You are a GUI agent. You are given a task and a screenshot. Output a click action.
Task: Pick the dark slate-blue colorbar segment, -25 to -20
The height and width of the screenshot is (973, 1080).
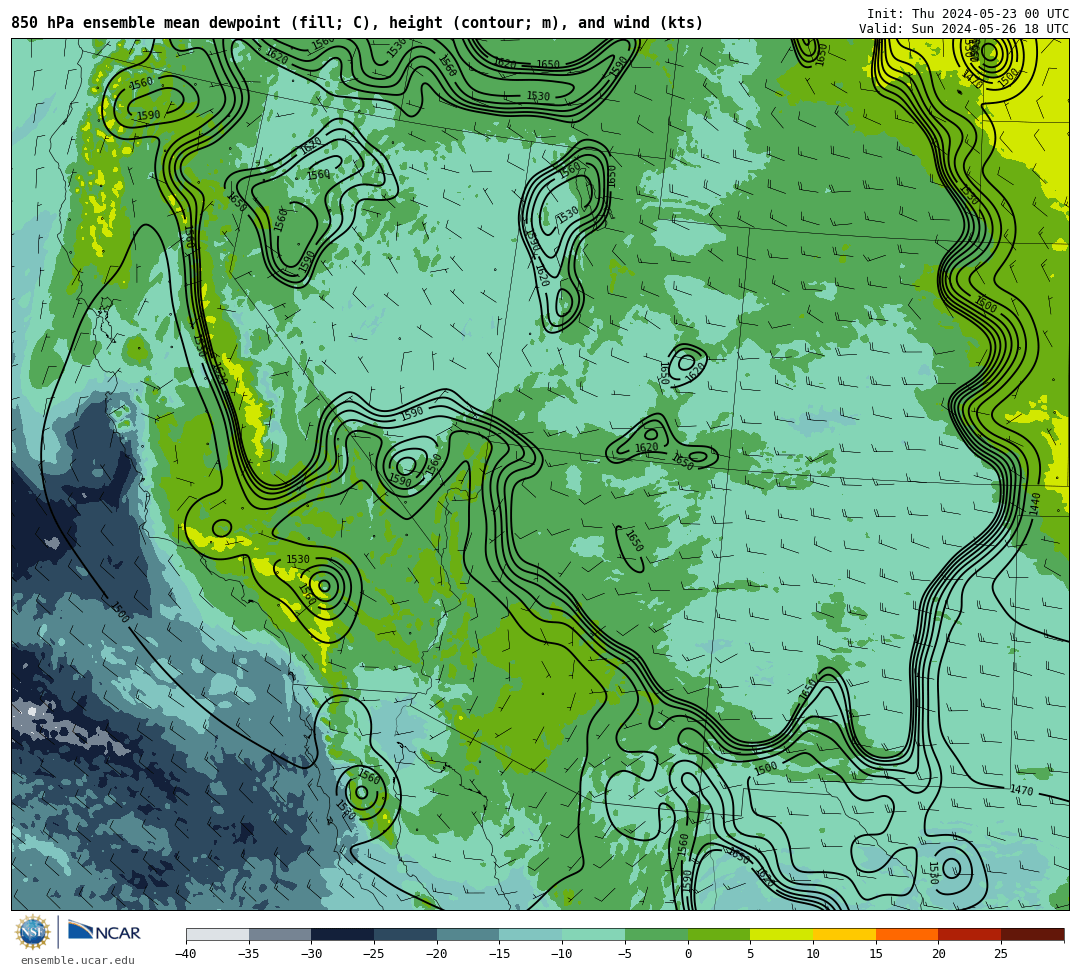coord(406,934)
